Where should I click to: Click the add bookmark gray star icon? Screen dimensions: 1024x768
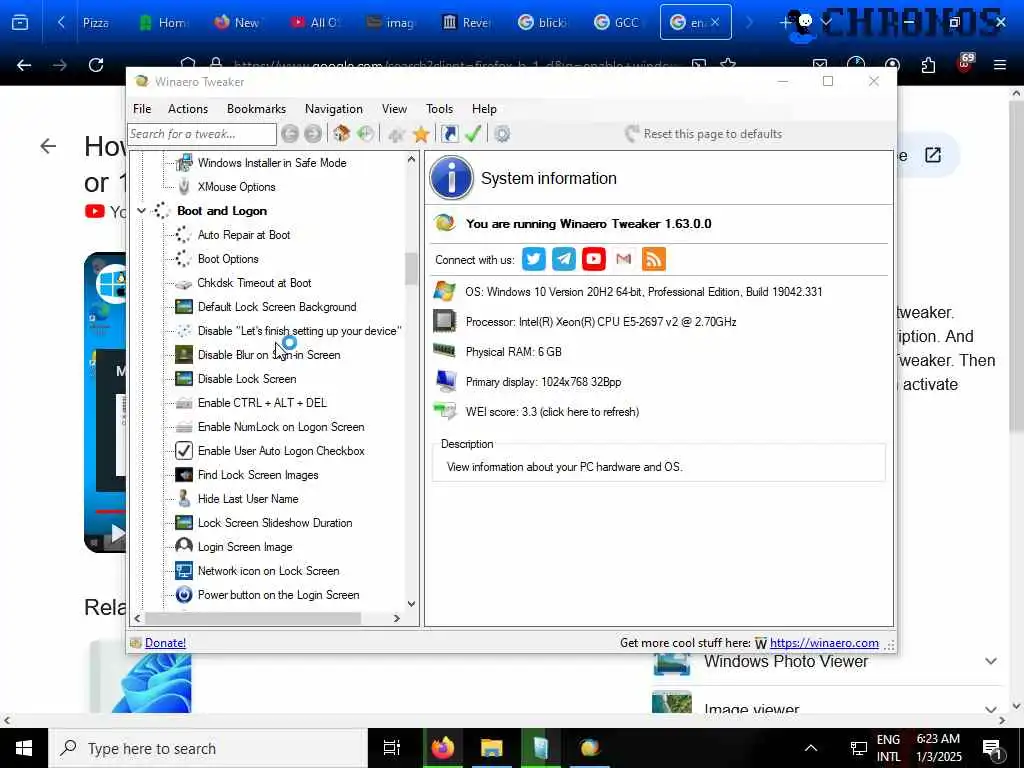[x=396, y=135]
